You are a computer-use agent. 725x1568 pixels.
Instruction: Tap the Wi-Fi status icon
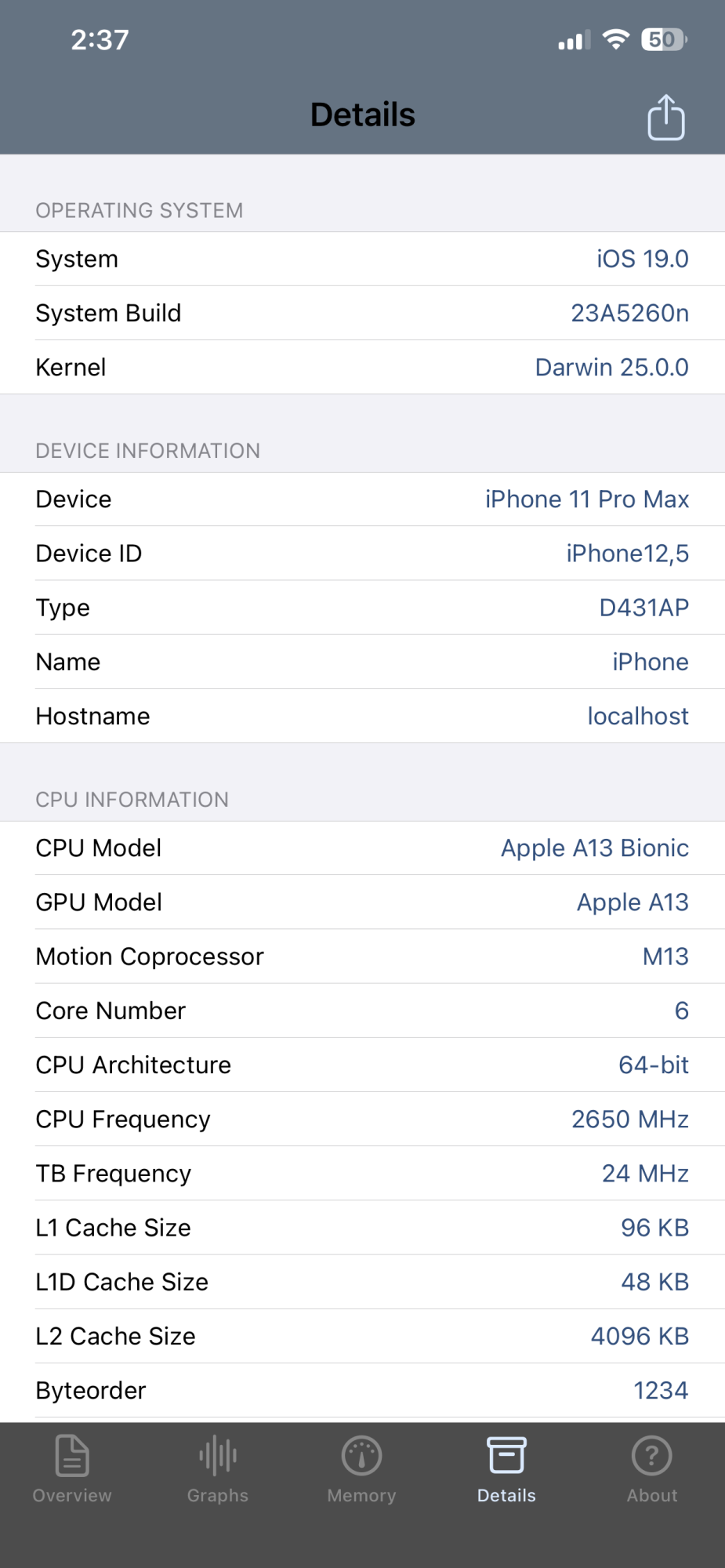click(x=616, y=39)
